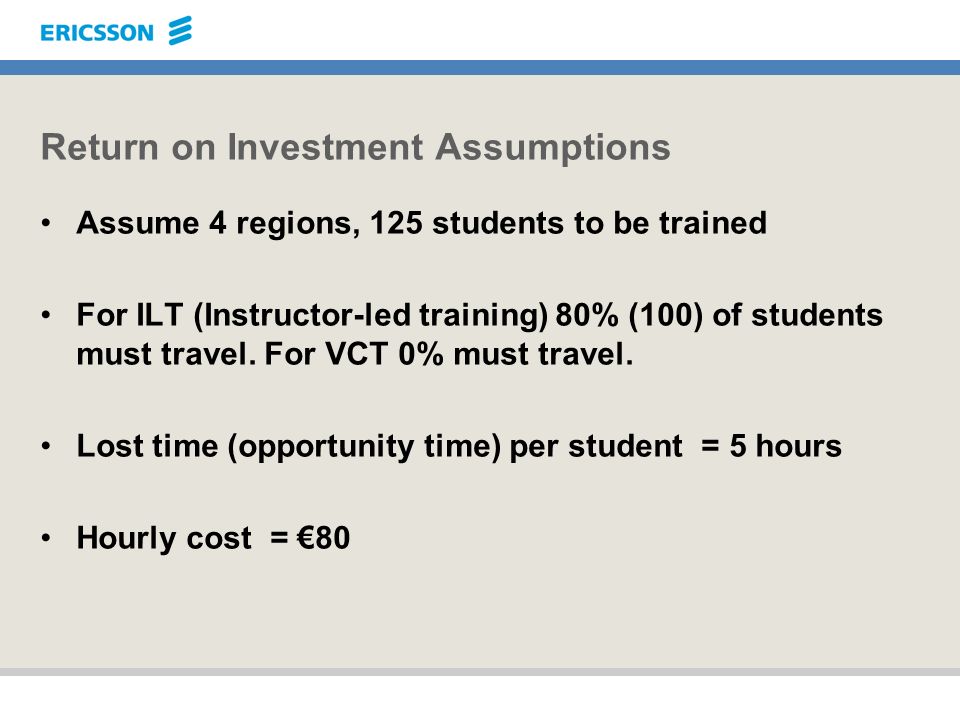This screenshot has width=960, height=720.
Task: Click the euro symbol in €80
Action: pos(306,538)
